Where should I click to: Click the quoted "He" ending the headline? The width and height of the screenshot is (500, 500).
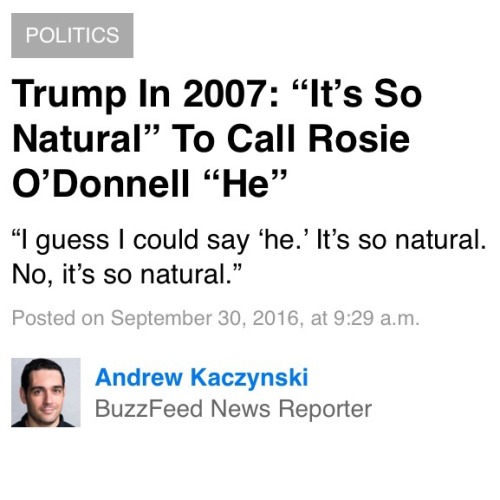(246, 183)
